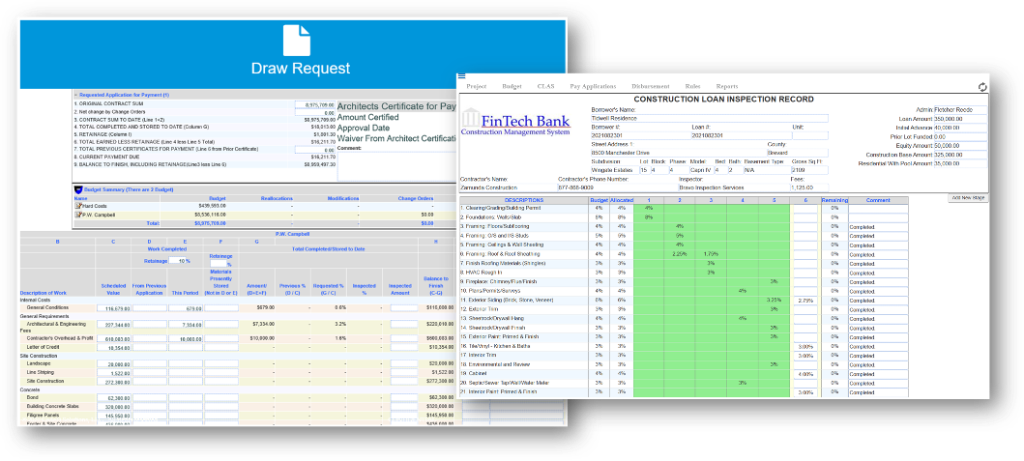1024x461 pixels.
Task: Click the Hard Costs edit icon
Action: pos(77,204)
